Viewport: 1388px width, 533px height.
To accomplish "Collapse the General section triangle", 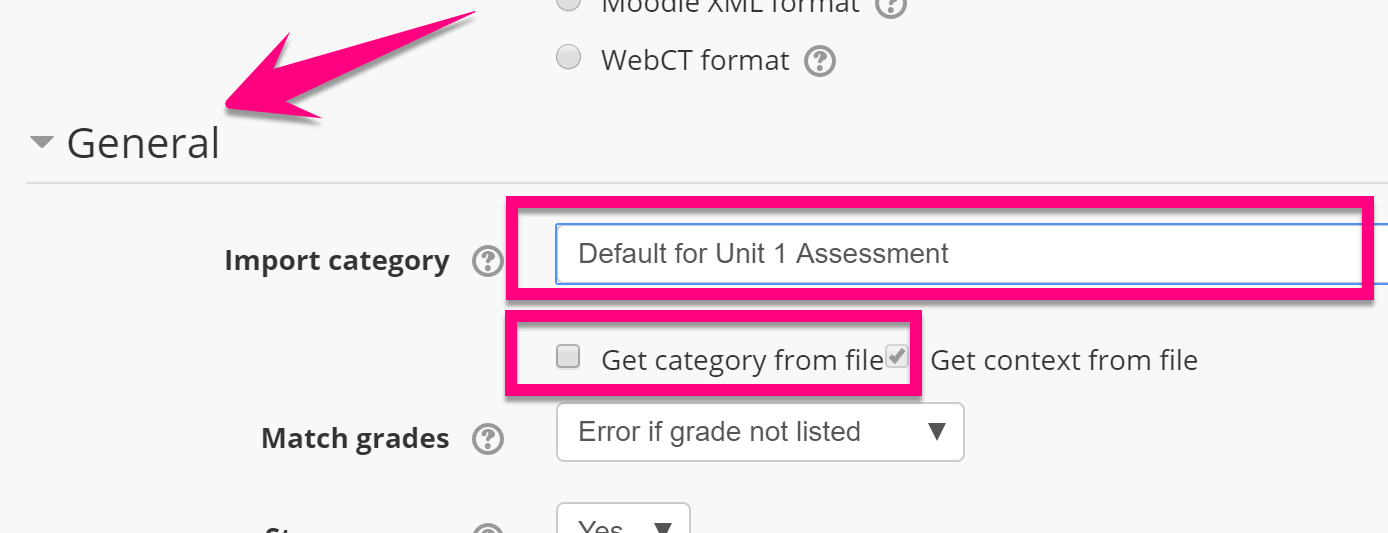I will pos(41,143).
